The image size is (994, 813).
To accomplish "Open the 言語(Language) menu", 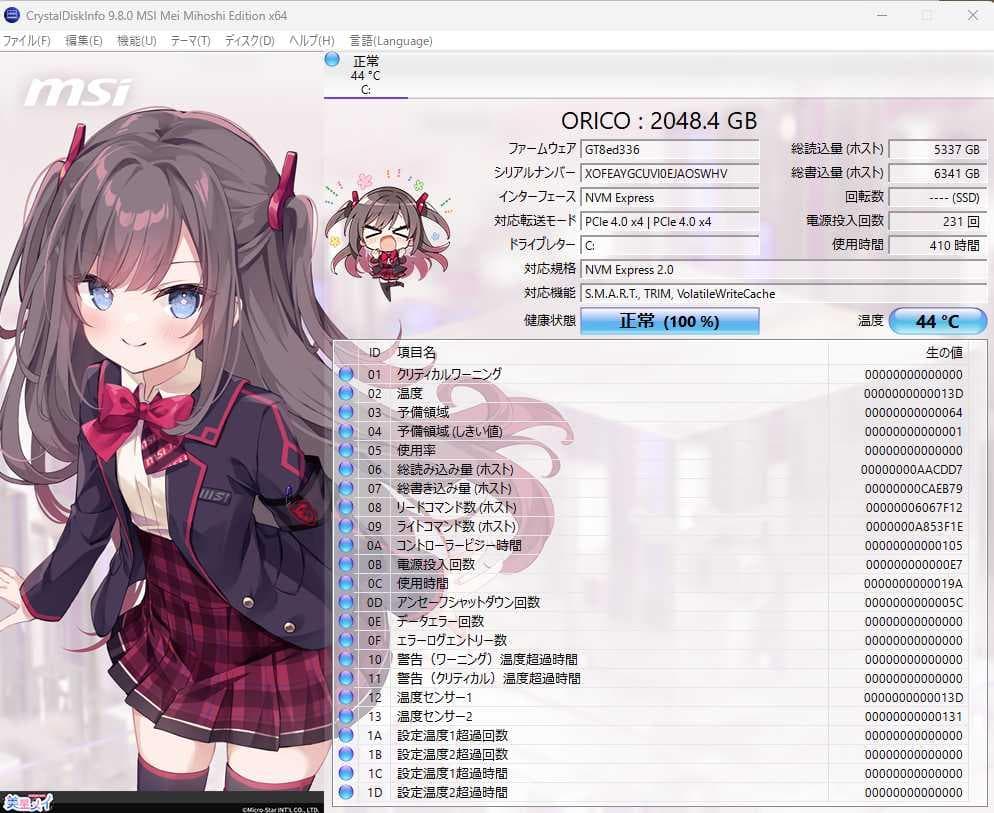I will [x=391, y=41].
